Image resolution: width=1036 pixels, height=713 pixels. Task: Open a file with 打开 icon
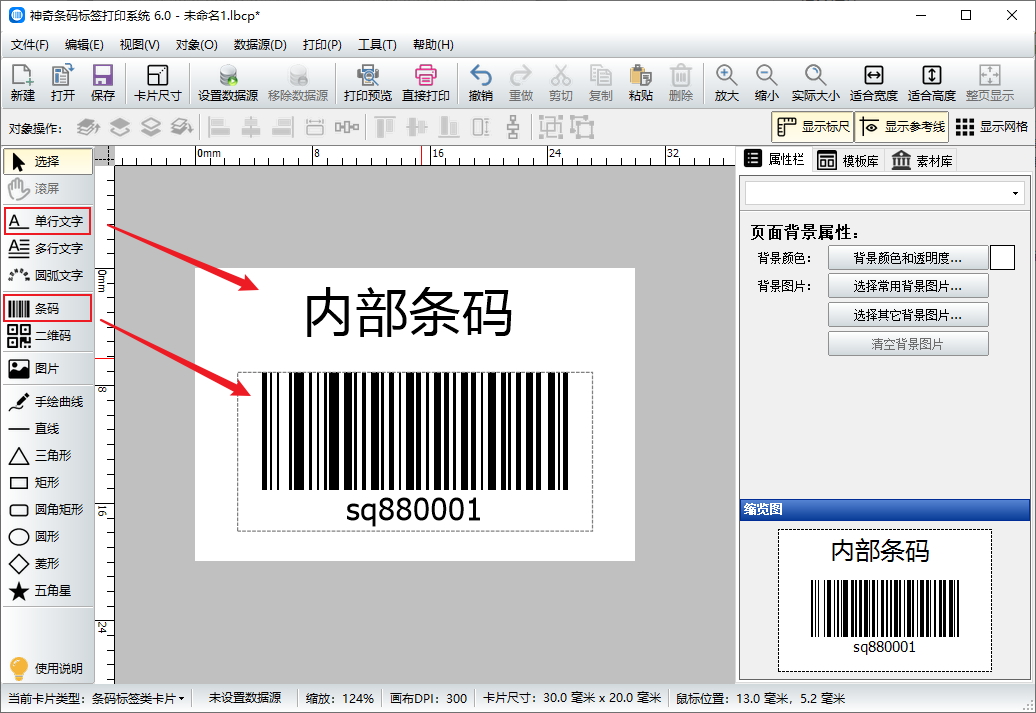click(x=63, y=83)
